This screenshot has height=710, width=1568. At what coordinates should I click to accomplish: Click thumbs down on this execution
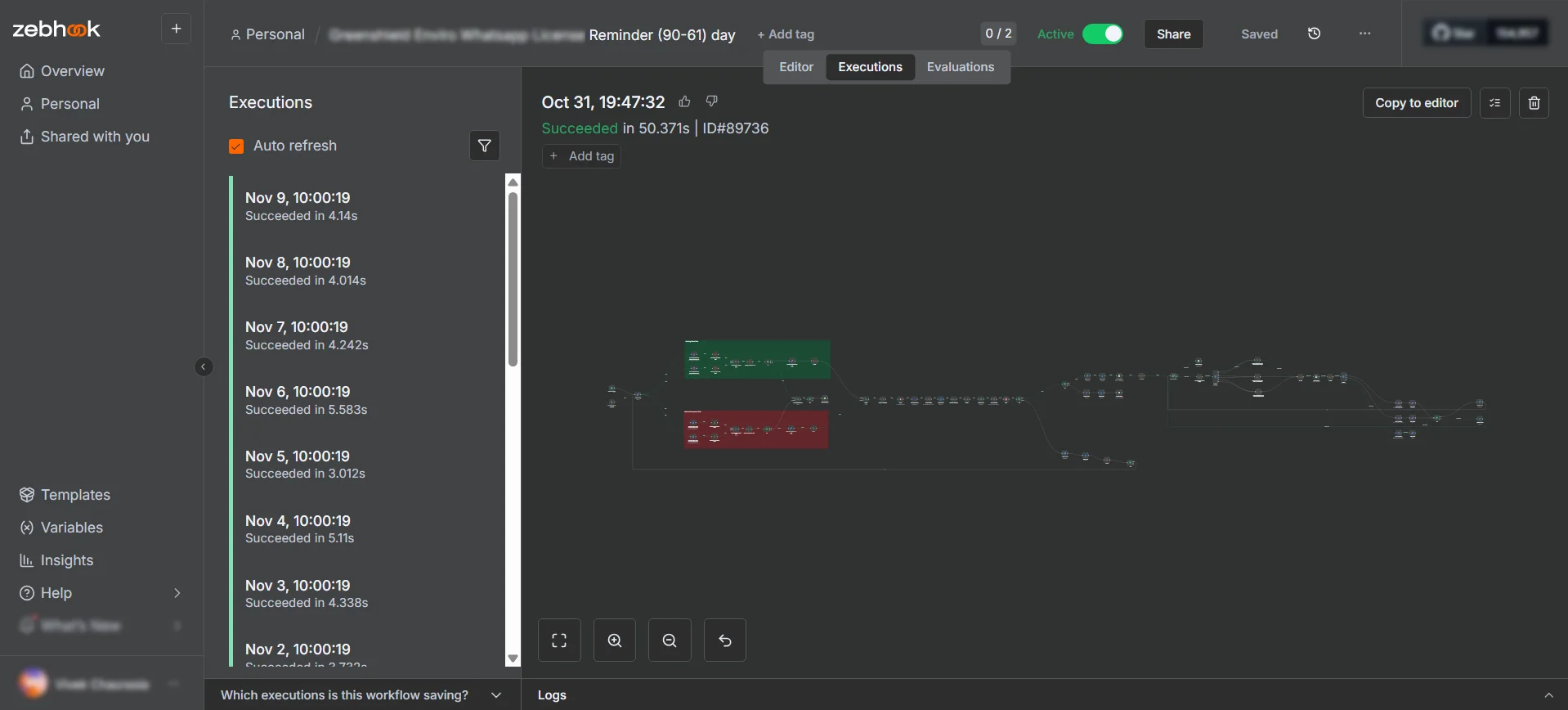click(x=712, y=101)
